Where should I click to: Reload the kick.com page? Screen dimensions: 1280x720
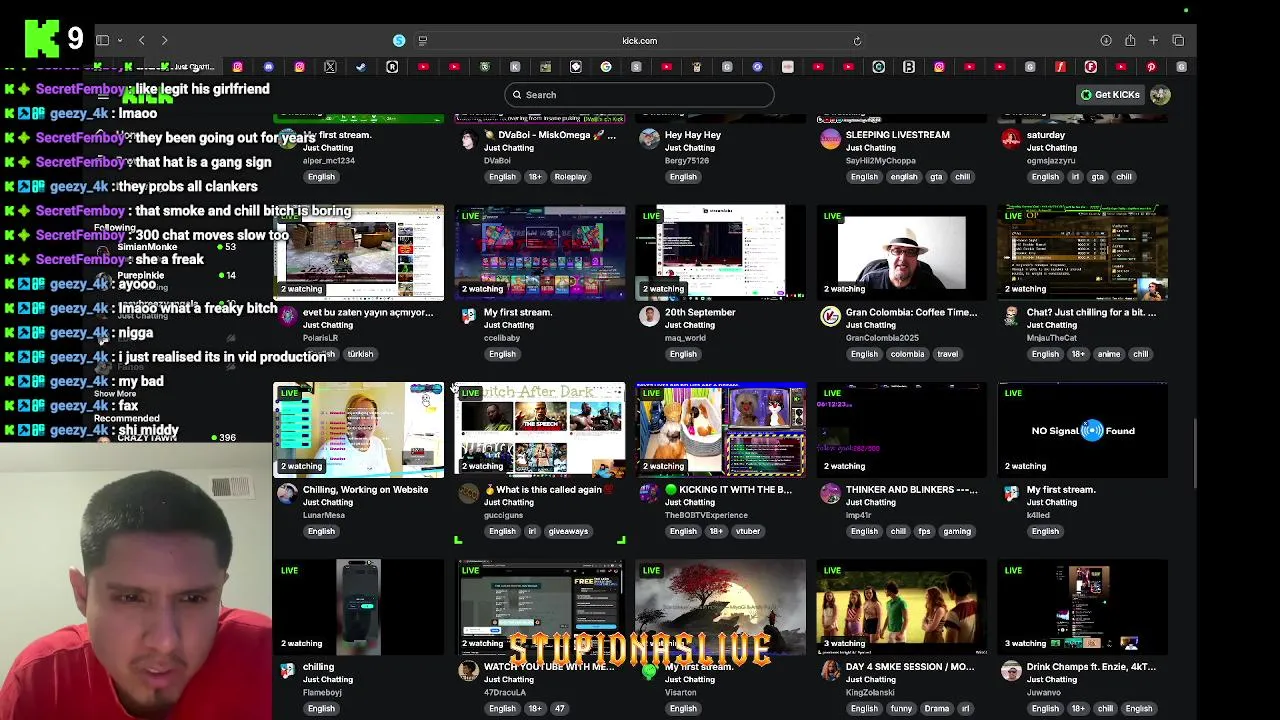click(857, 41)
